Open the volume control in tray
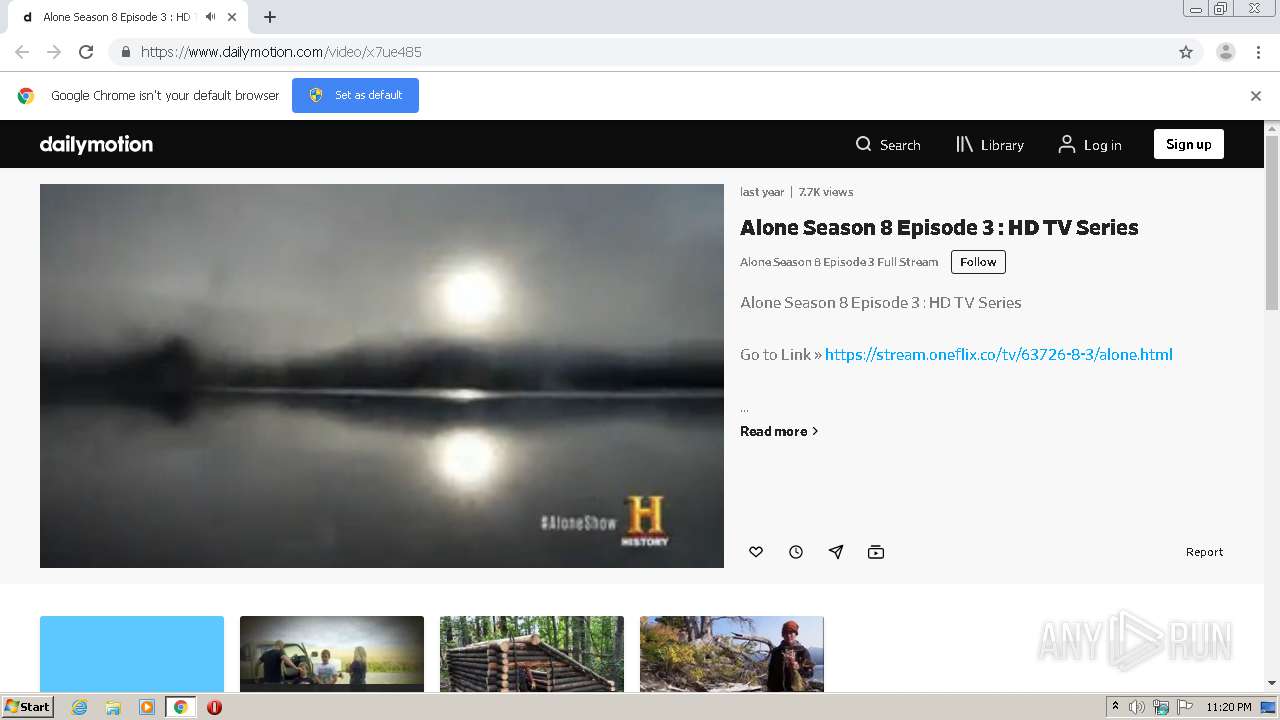 point(1137,707)
